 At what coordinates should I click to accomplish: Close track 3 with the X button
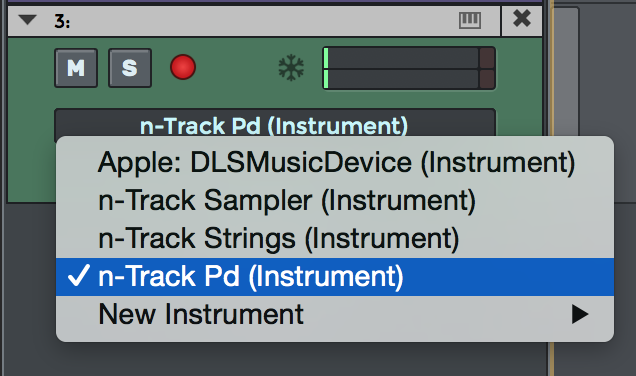click(x=522, y=19)
